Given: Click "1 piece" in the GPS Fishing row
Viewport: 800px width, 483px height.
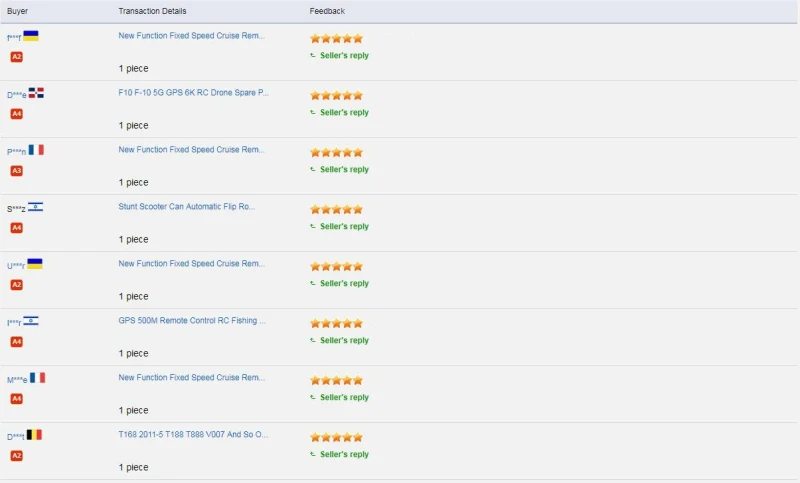Looking at the screenshot, I should 134,353.
